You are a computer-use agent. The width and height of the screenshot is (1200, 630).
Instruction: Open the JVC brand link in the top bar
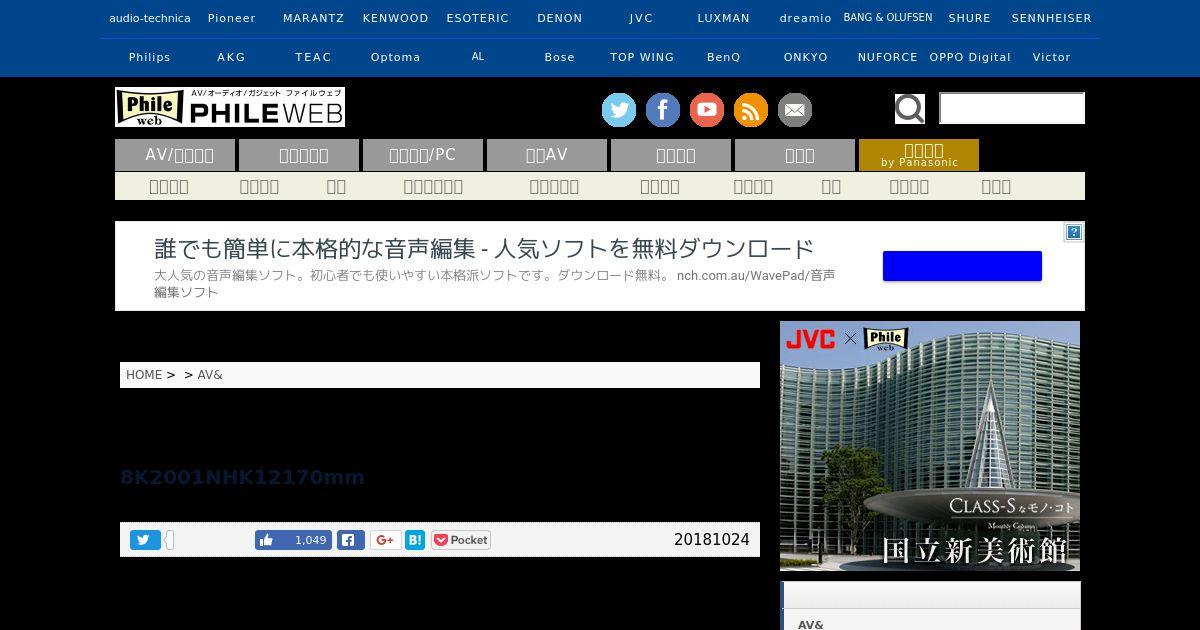642,18
